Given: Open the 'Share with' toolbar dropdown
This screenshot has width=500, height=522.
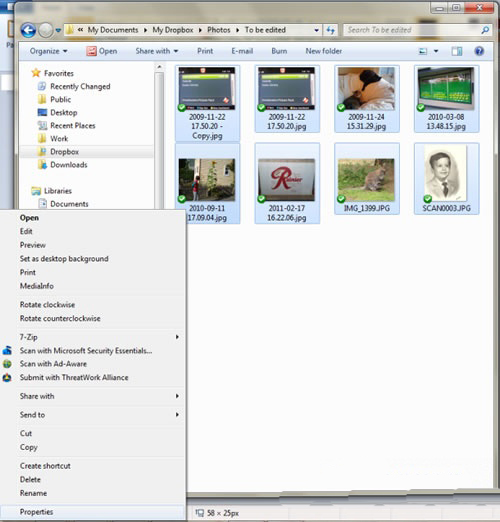Looking at the screenshot, I should point(157,51).
